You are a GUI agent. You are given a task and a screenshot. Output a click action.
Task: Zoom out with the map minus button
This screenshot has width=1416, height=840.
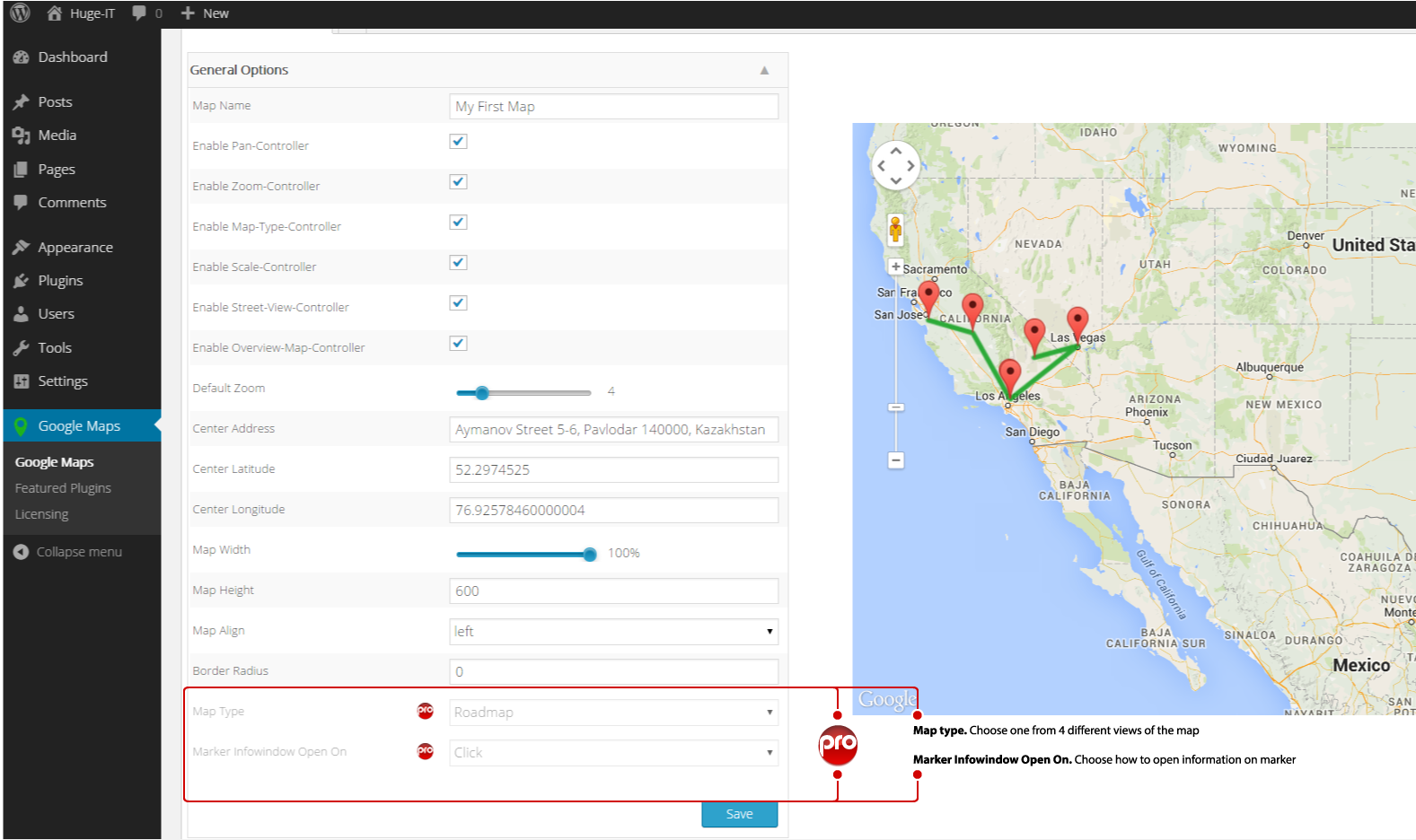coord(895,460)
